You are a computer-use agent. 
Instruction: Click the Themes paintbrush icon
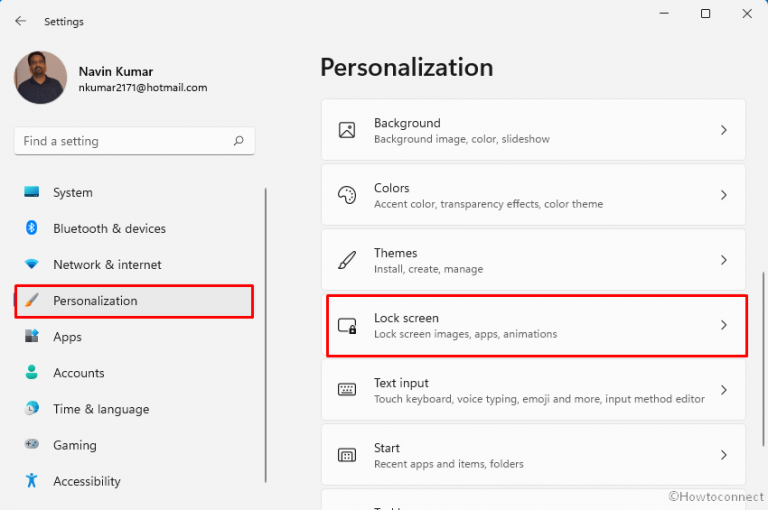[x=347, y=260]
